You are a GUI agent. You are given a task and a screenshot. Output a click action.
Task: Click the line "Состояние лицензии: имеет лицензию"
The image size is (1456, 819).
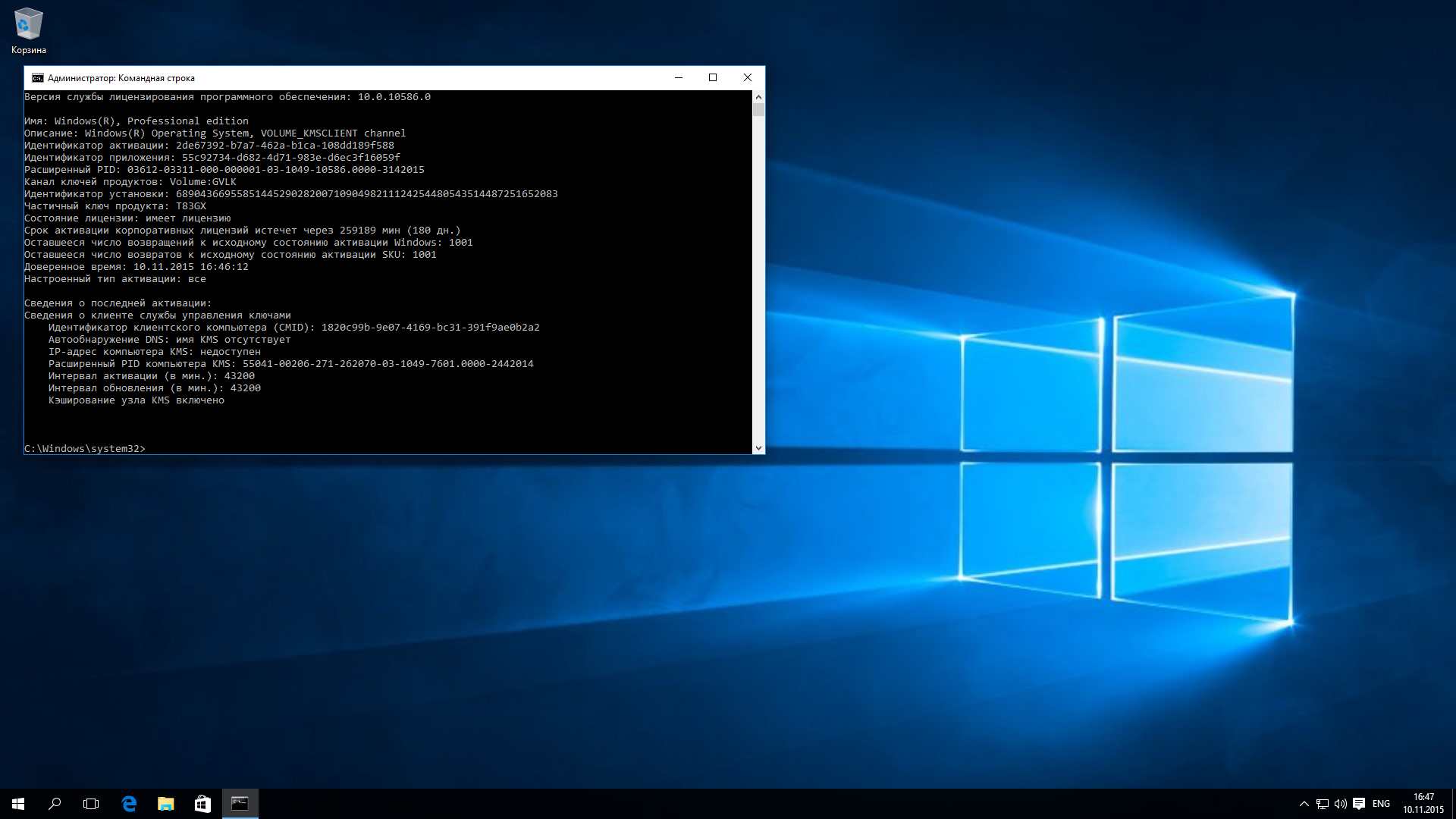click(x=127, y=218)
